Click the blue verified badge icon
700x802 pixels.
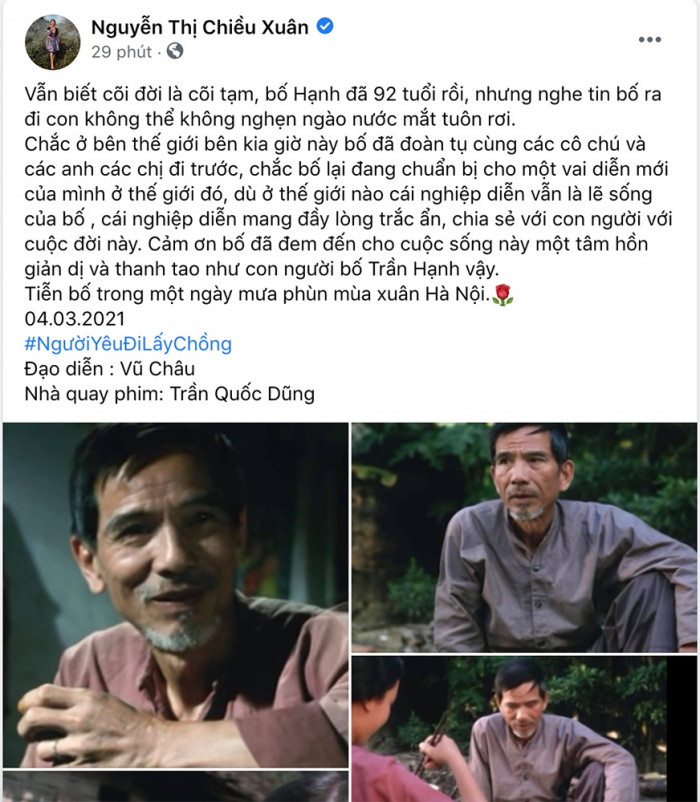click(325, 26)
